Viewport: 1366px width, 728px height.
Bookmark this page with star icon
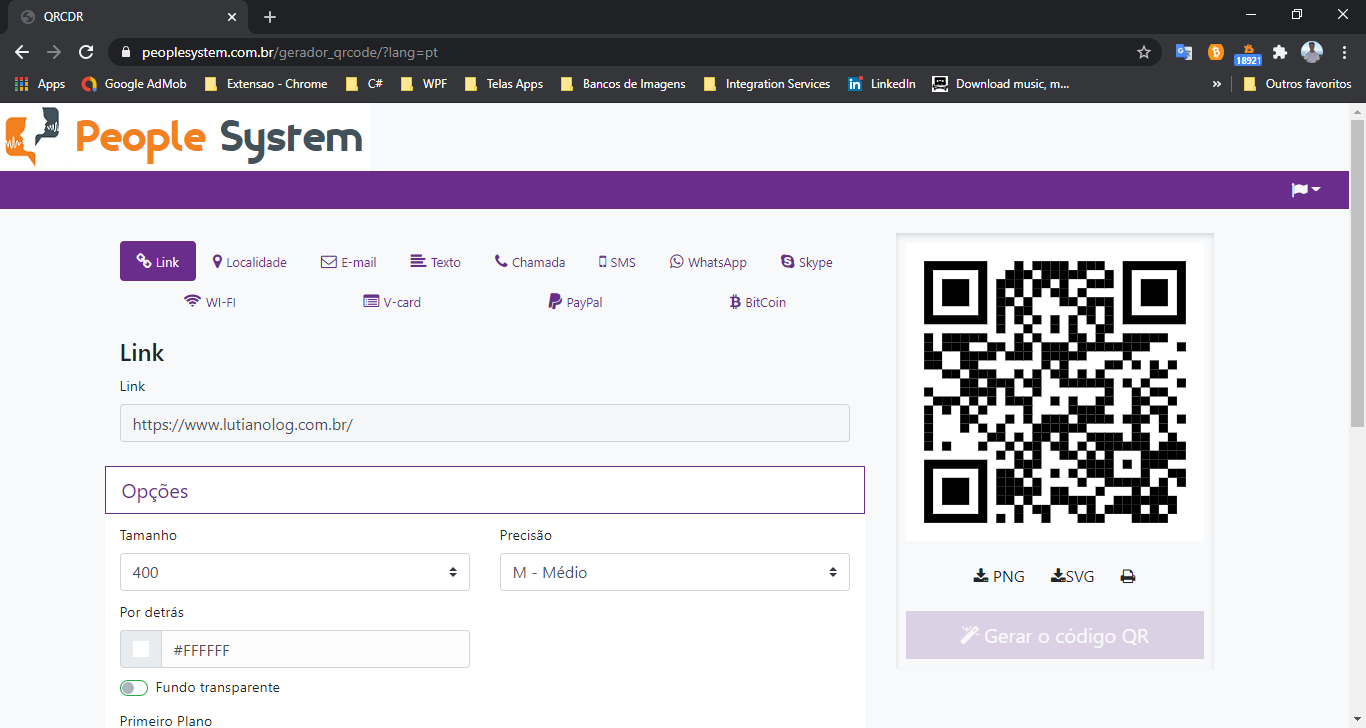1144,52
